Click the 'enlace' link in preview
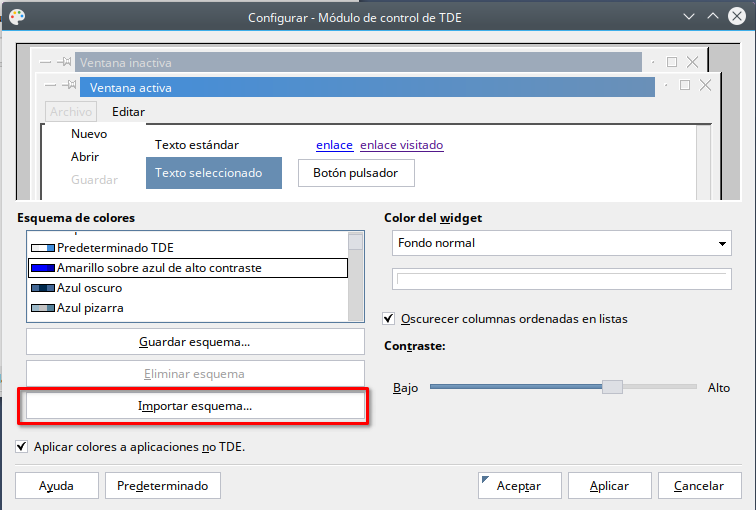The width and height of the screenshot is (756, 510). tap(335, 145)
